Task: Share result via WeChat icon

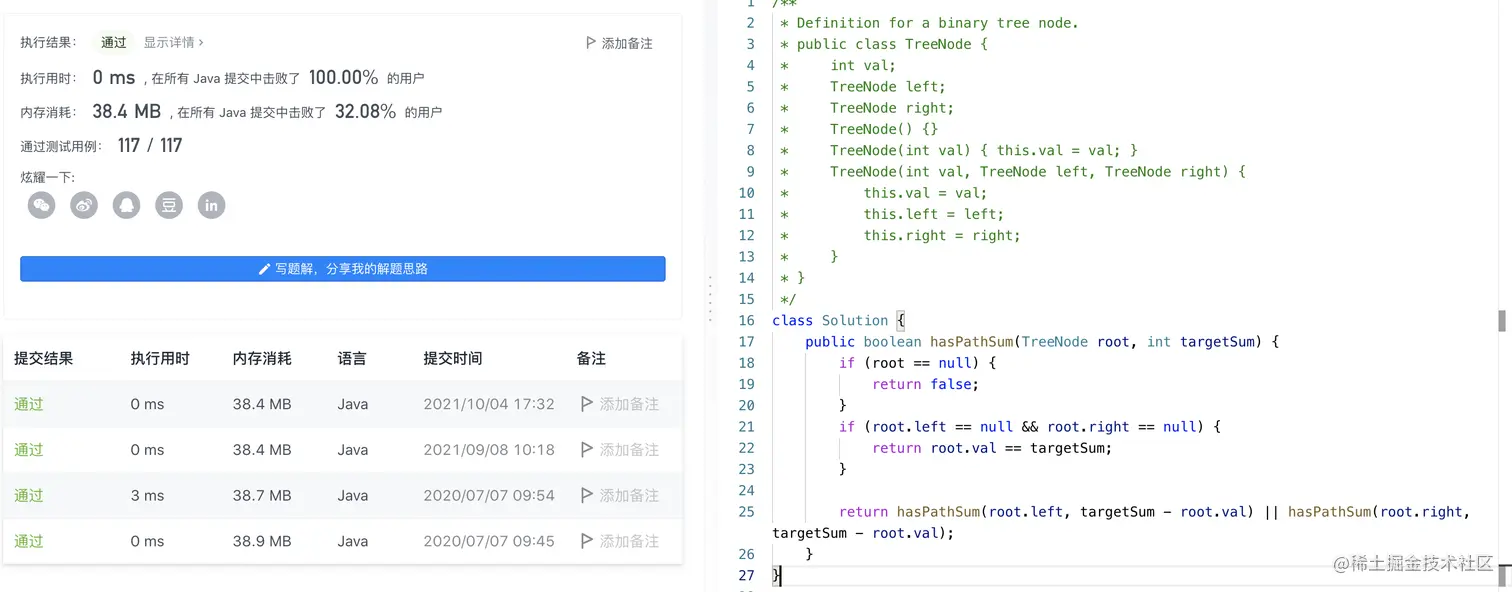Action: coord(41,205)
